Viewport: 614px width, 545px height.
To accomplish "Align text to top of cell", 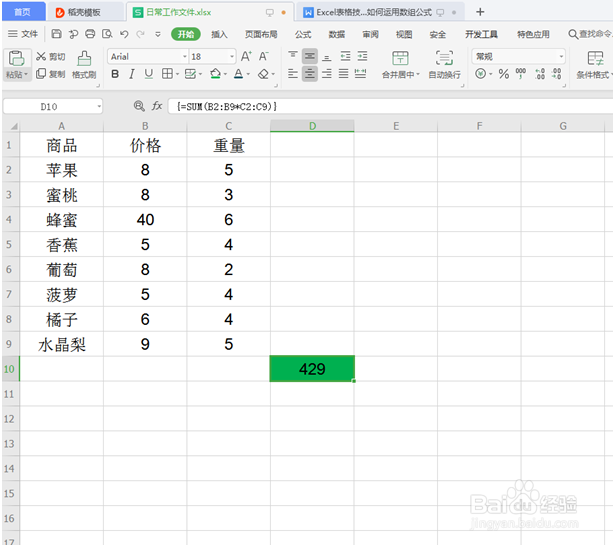I will coord(293,56).
